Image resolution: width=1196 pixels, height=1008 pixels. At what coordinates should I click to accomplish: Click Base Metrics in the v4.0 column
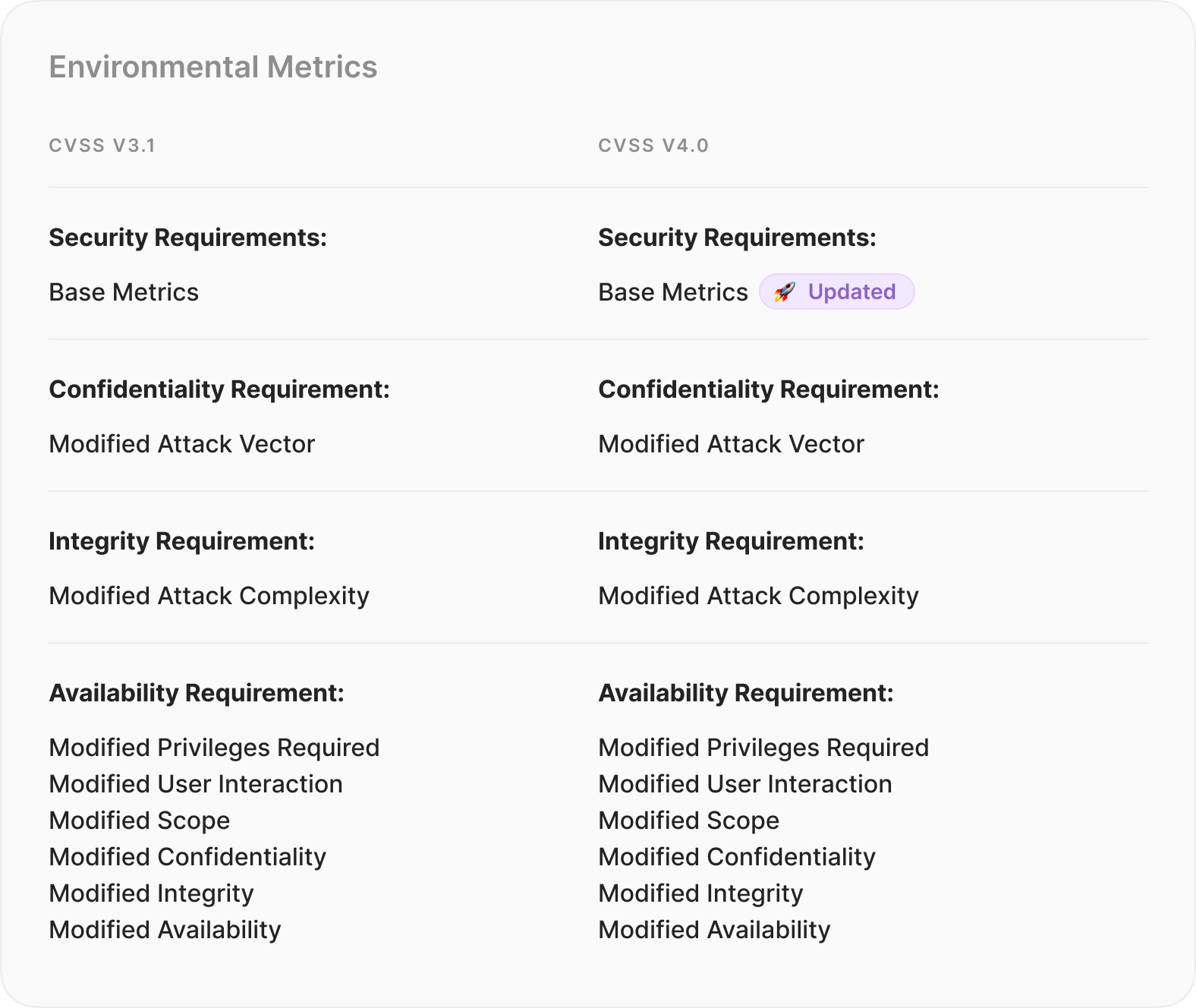[673, 292]
